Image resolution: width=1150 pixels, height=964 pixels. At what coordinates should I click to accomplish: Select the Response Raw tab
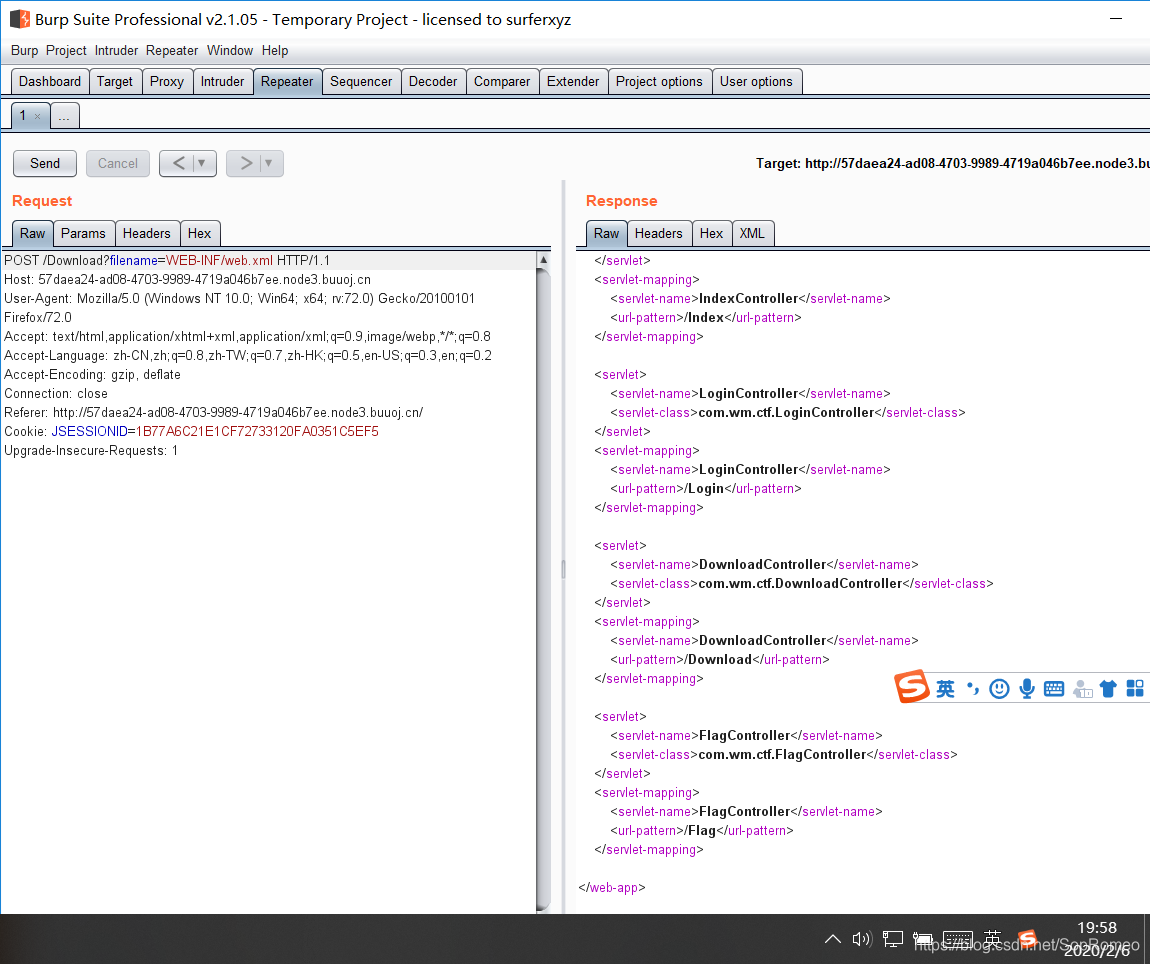606,233
